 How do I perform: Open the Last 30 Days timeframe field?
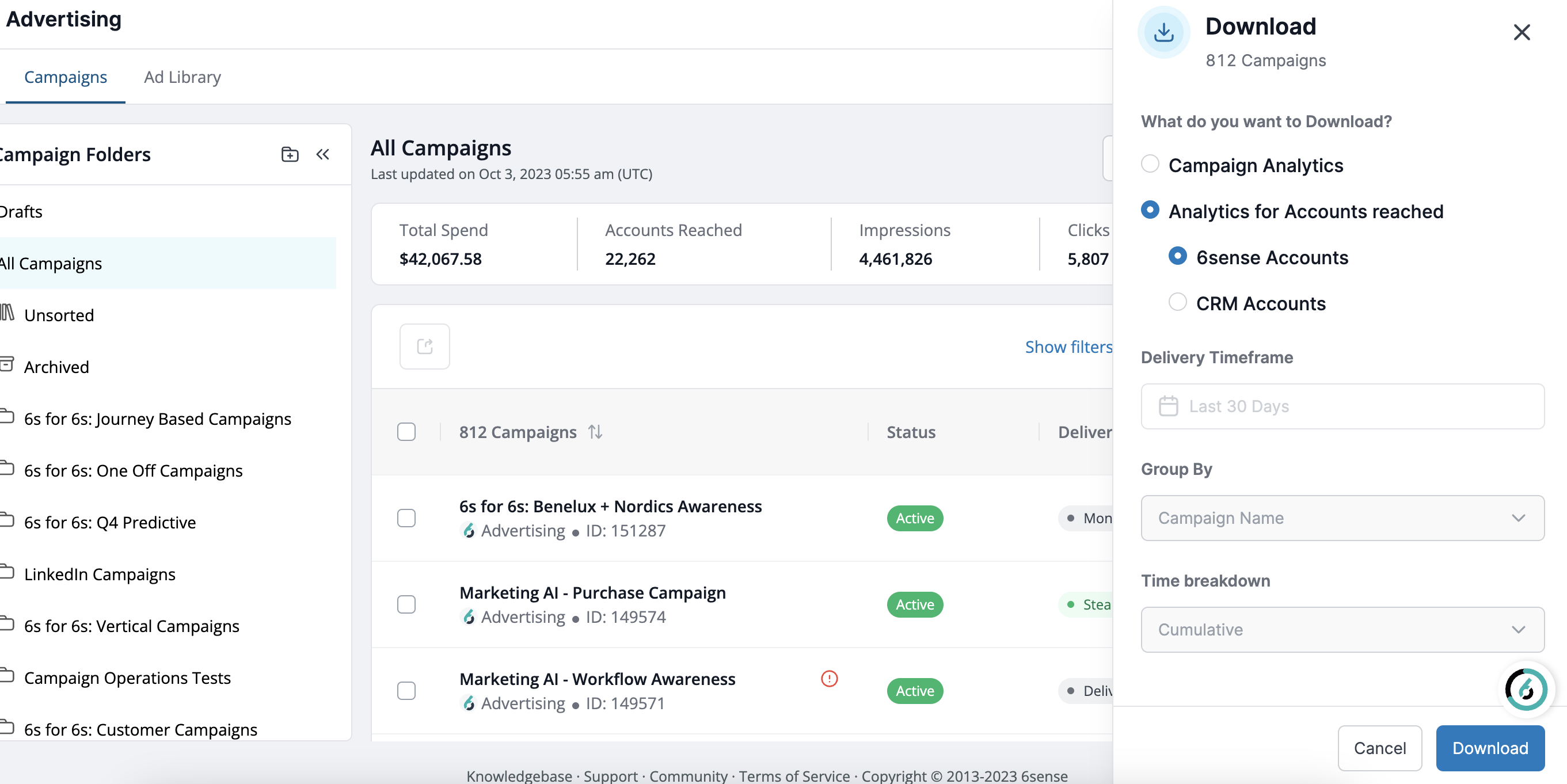(x=1342, y=406)
